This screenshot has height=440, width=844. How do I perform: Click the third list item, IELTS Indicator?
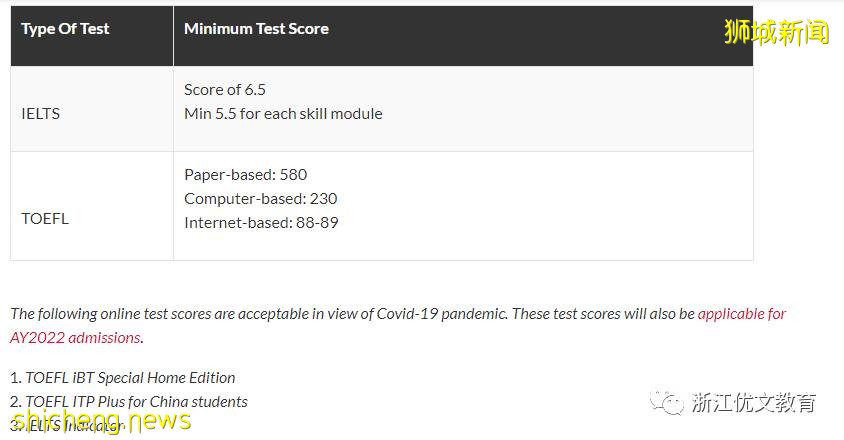[76, 426]
